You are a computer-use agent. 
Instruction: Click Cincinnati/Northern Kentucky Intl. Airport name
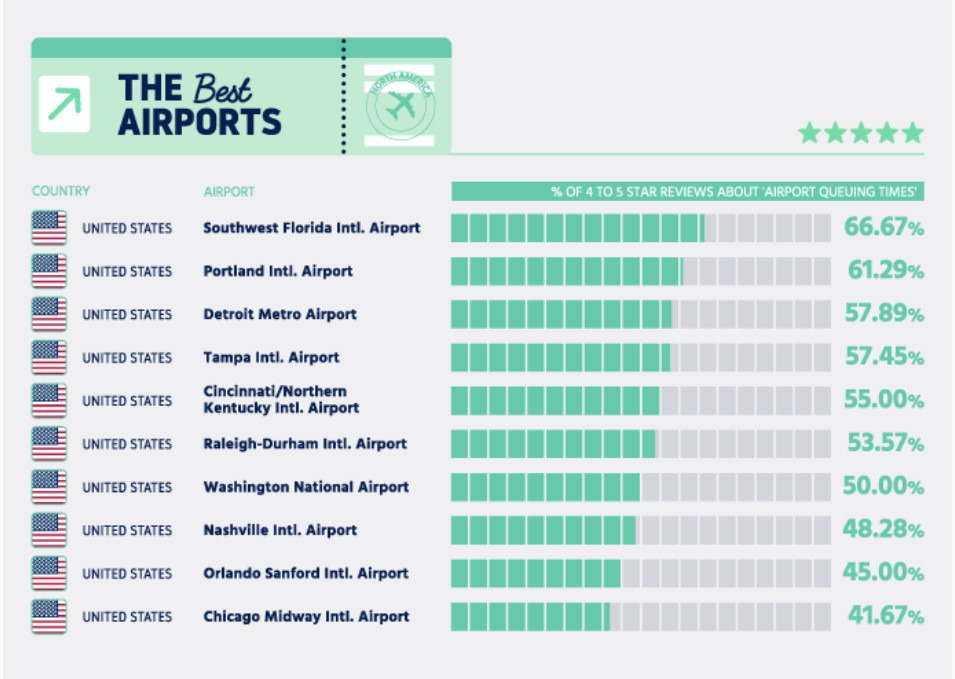(x=281, y=399)
